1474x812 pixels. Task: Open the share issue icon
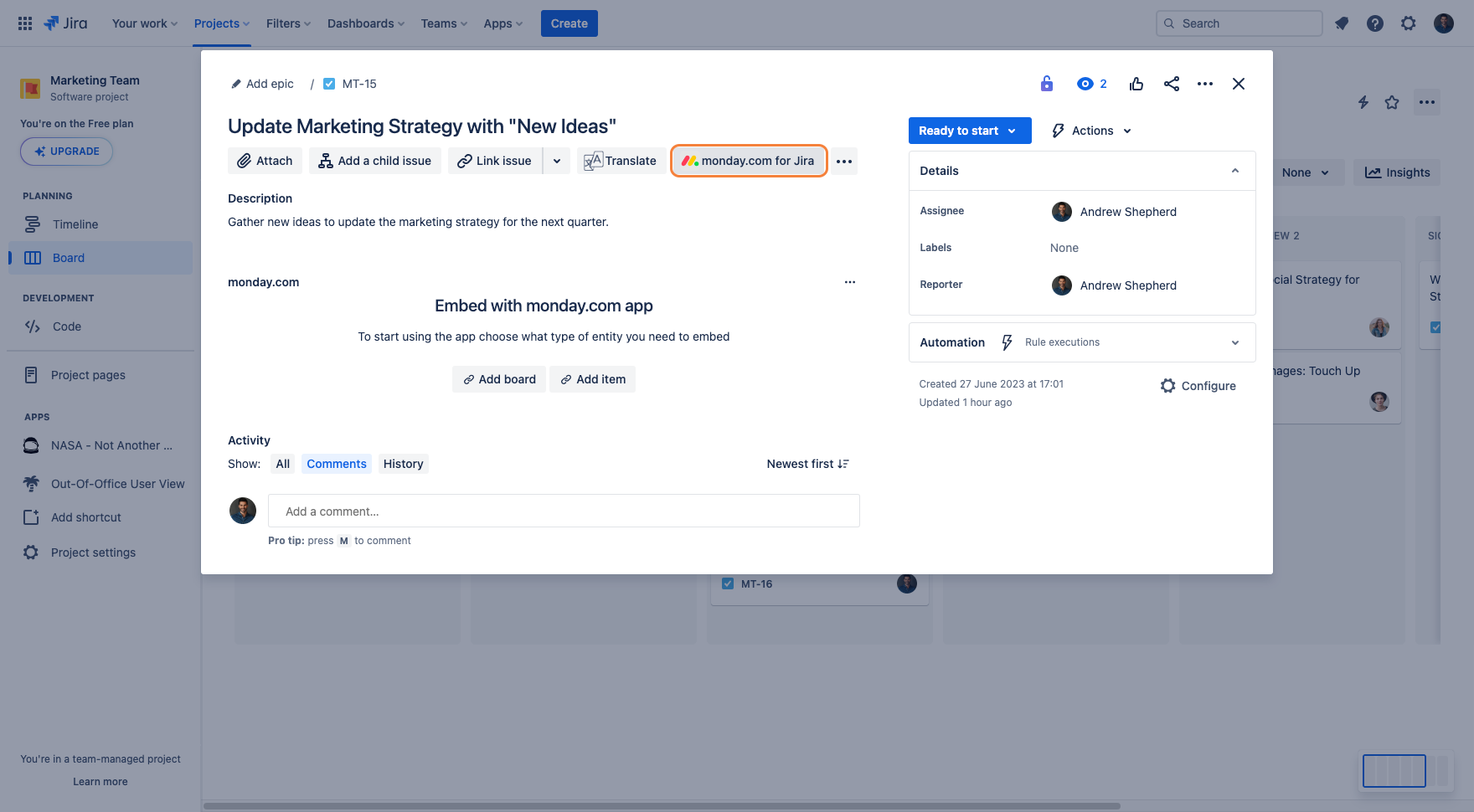1172,84
